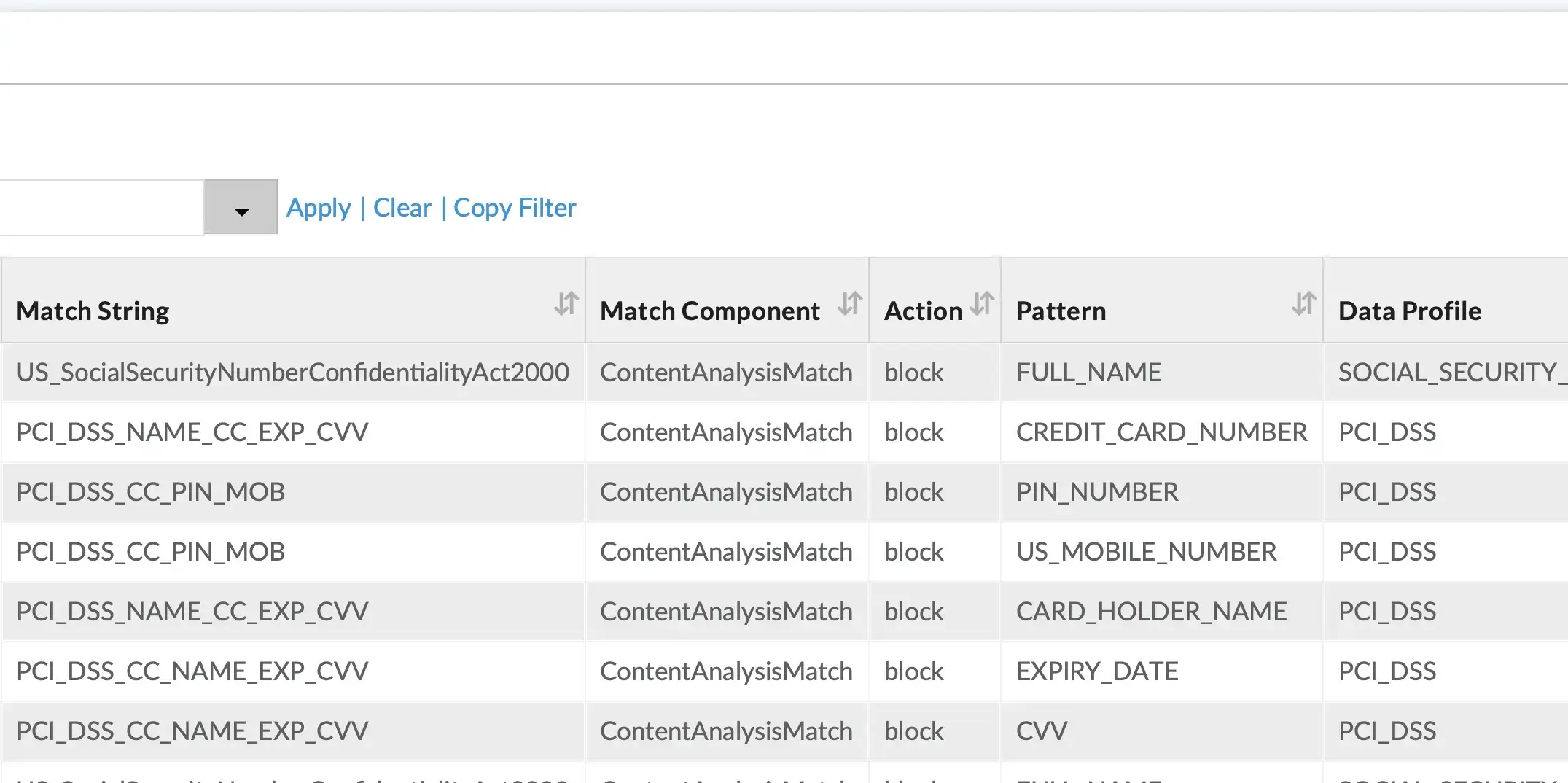Click the SOCIAL_SECURITY data profile cell

tap(1447, 373)
